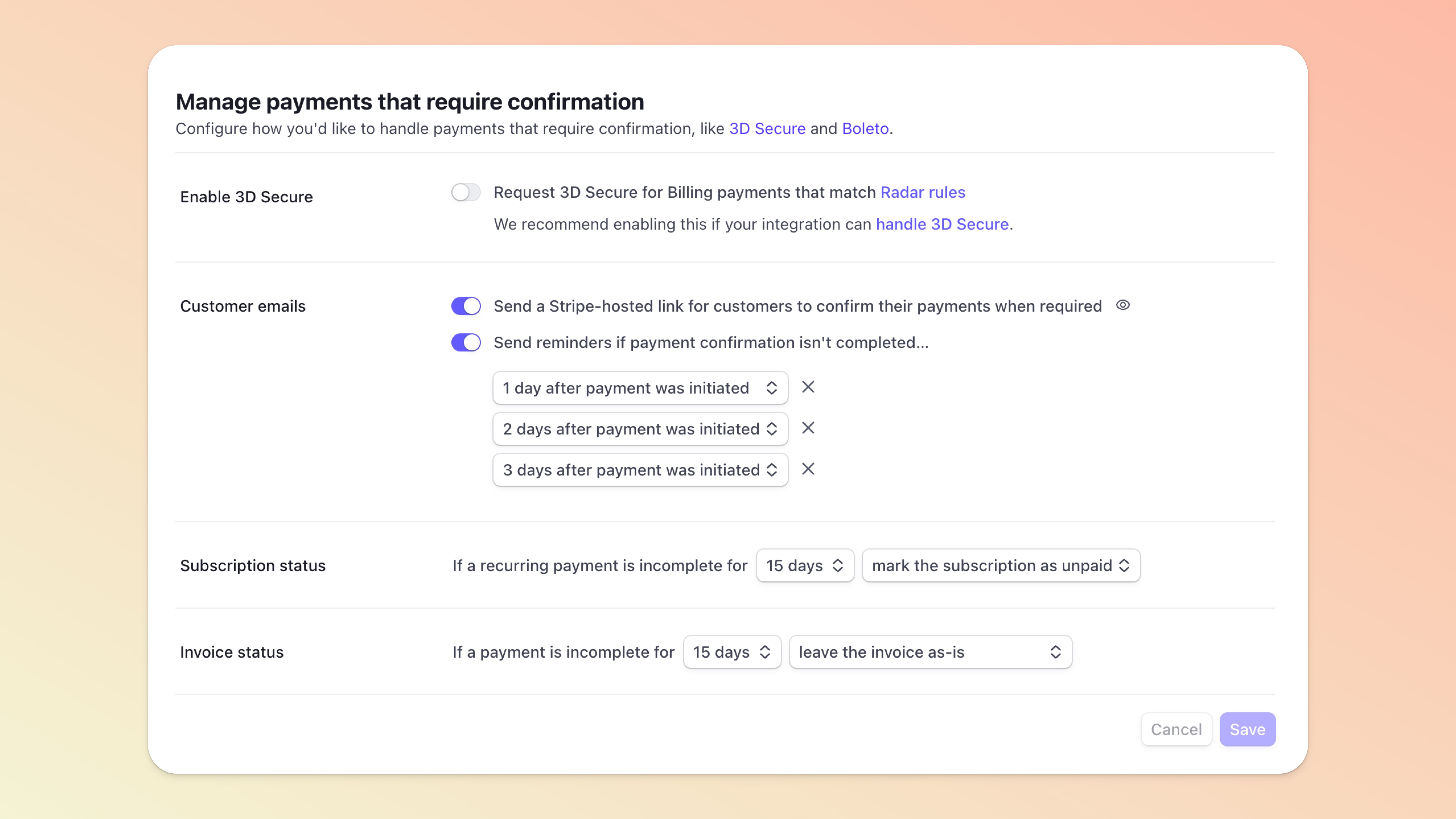Delete the 3 days reminder with X
The image size is (1456, 819).
click(808, 469)
